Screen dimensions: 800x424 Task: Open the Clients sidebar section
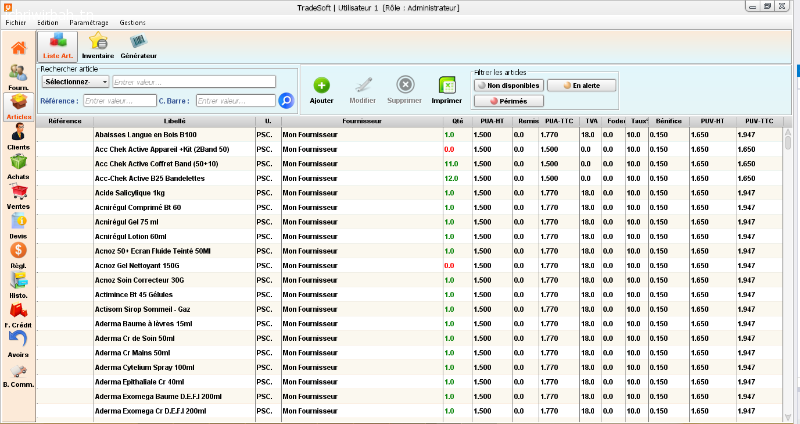click(18, 136)
